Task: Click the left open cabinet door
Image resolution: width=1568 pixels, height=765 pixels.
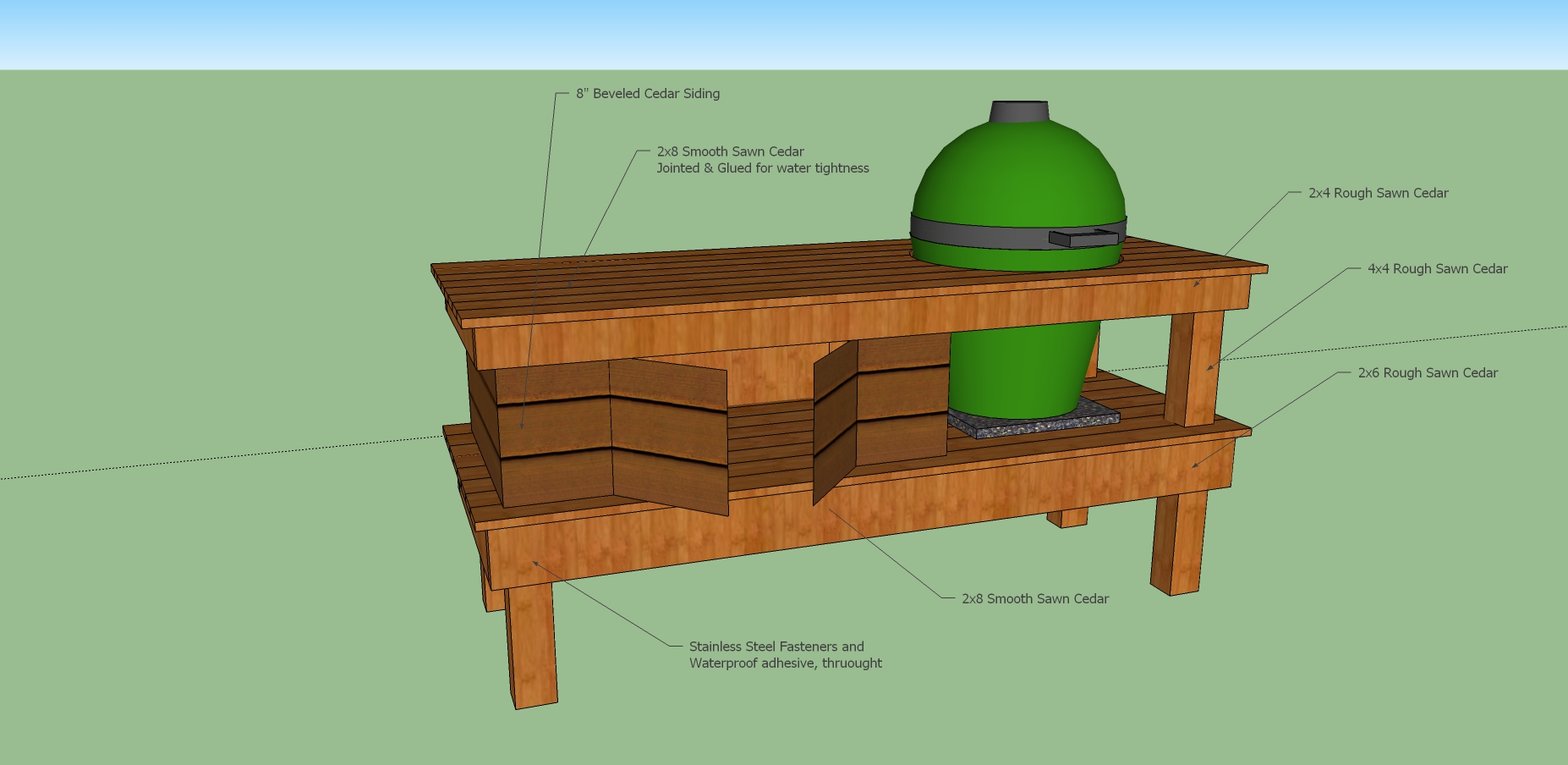Action: tap(668, 436)
